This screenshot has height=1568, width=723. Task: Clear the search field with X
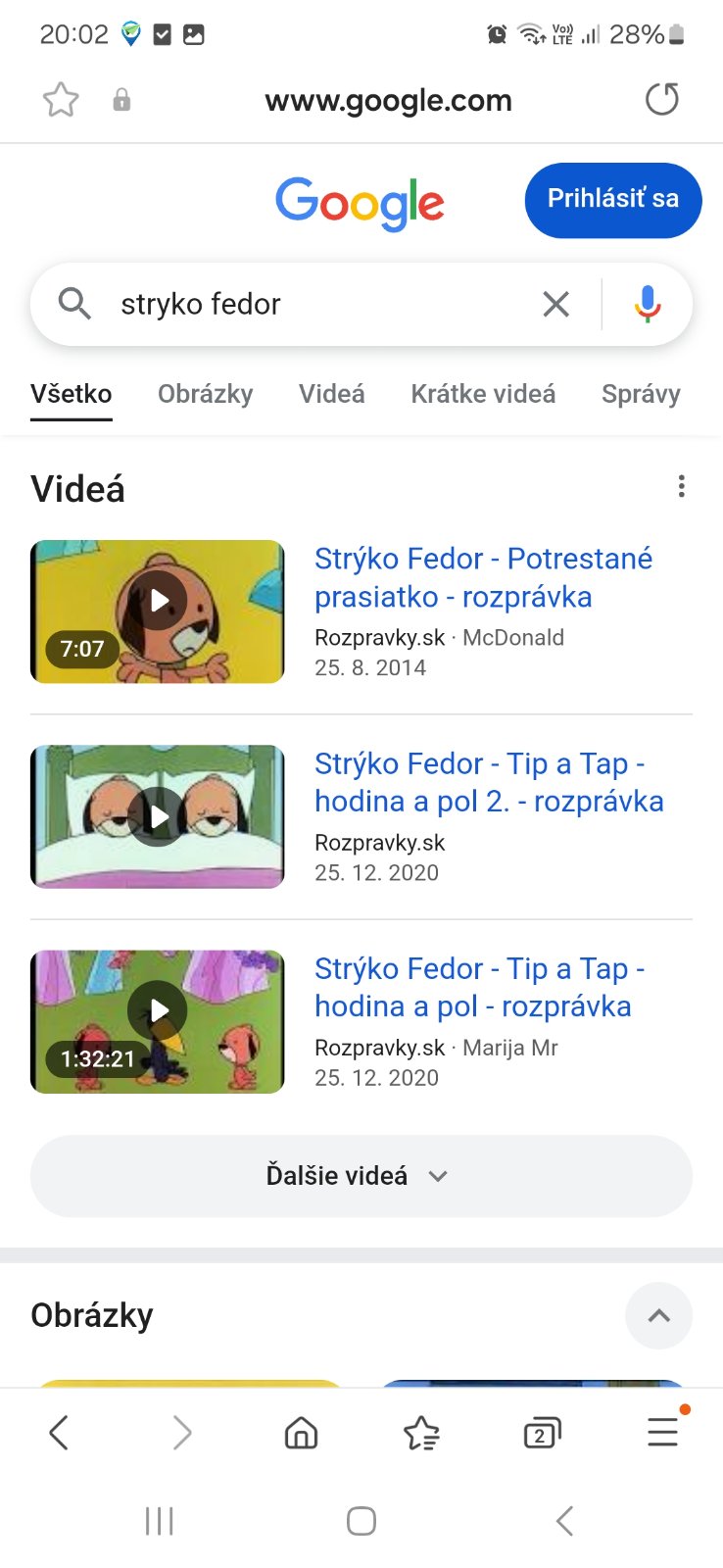click(x=555, y=304)
